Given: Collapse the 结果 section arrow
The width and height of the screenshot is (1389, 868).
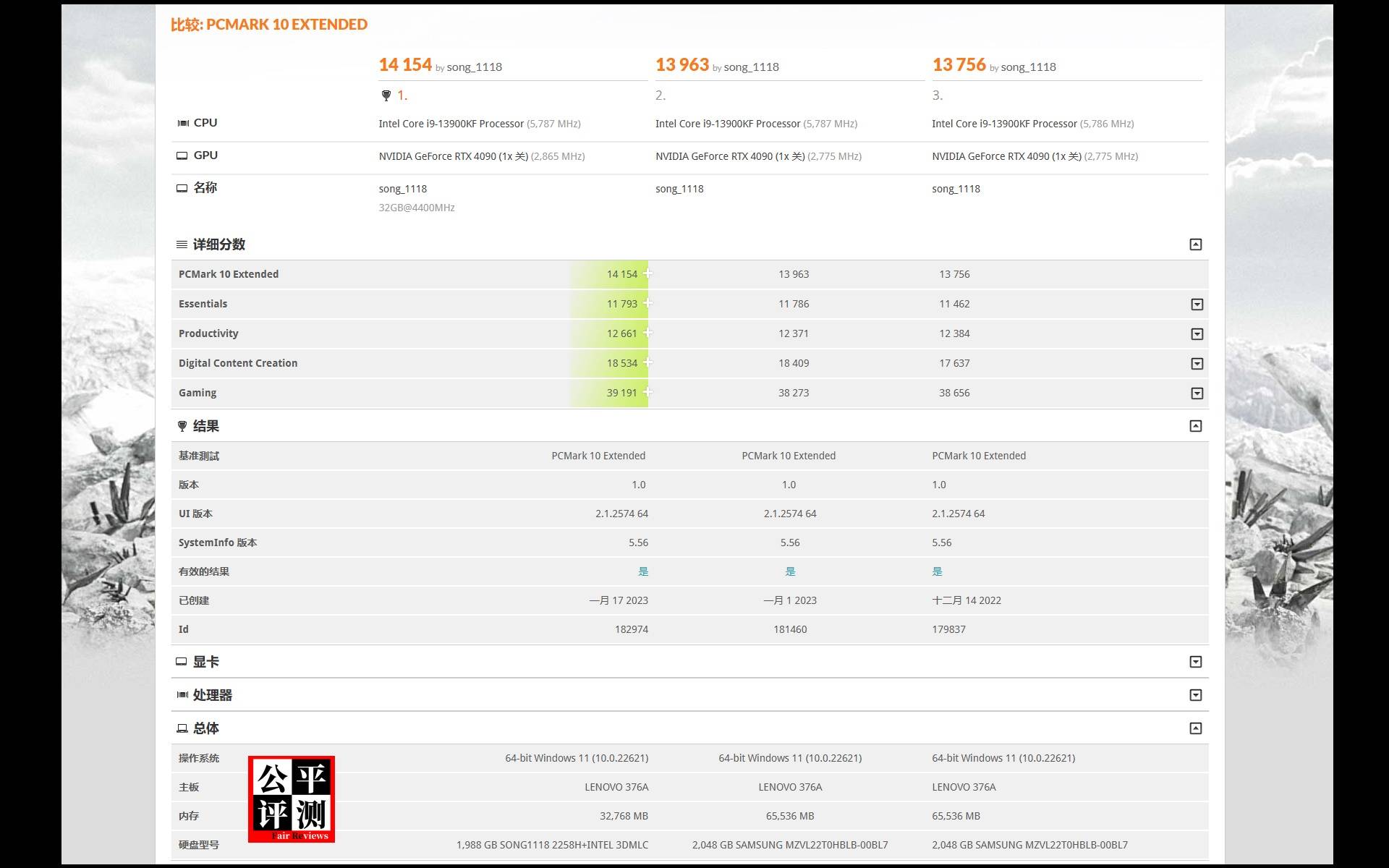Looking at the screenshot, I should [x=1195, y=426].
